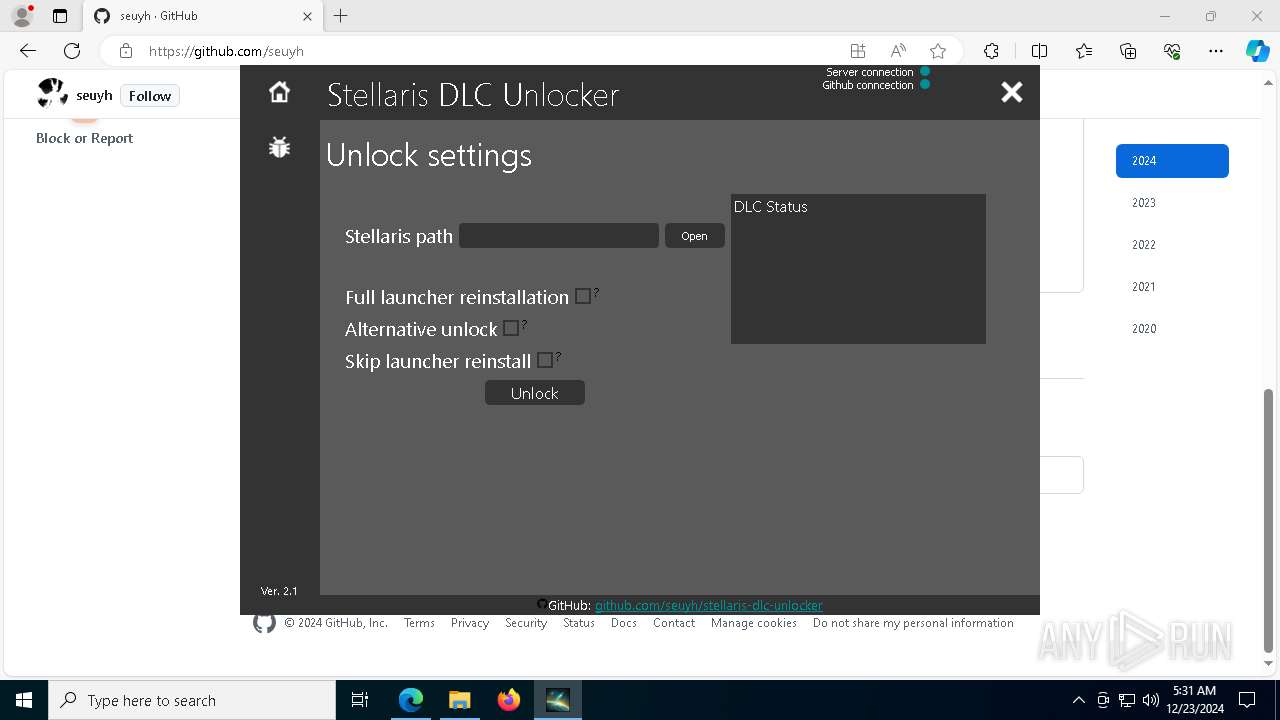Click the Manage cookies footer link
Image resolution: width=1280 pixels, height=720 pixels.
pyautogui.click(x=754, y=623)
